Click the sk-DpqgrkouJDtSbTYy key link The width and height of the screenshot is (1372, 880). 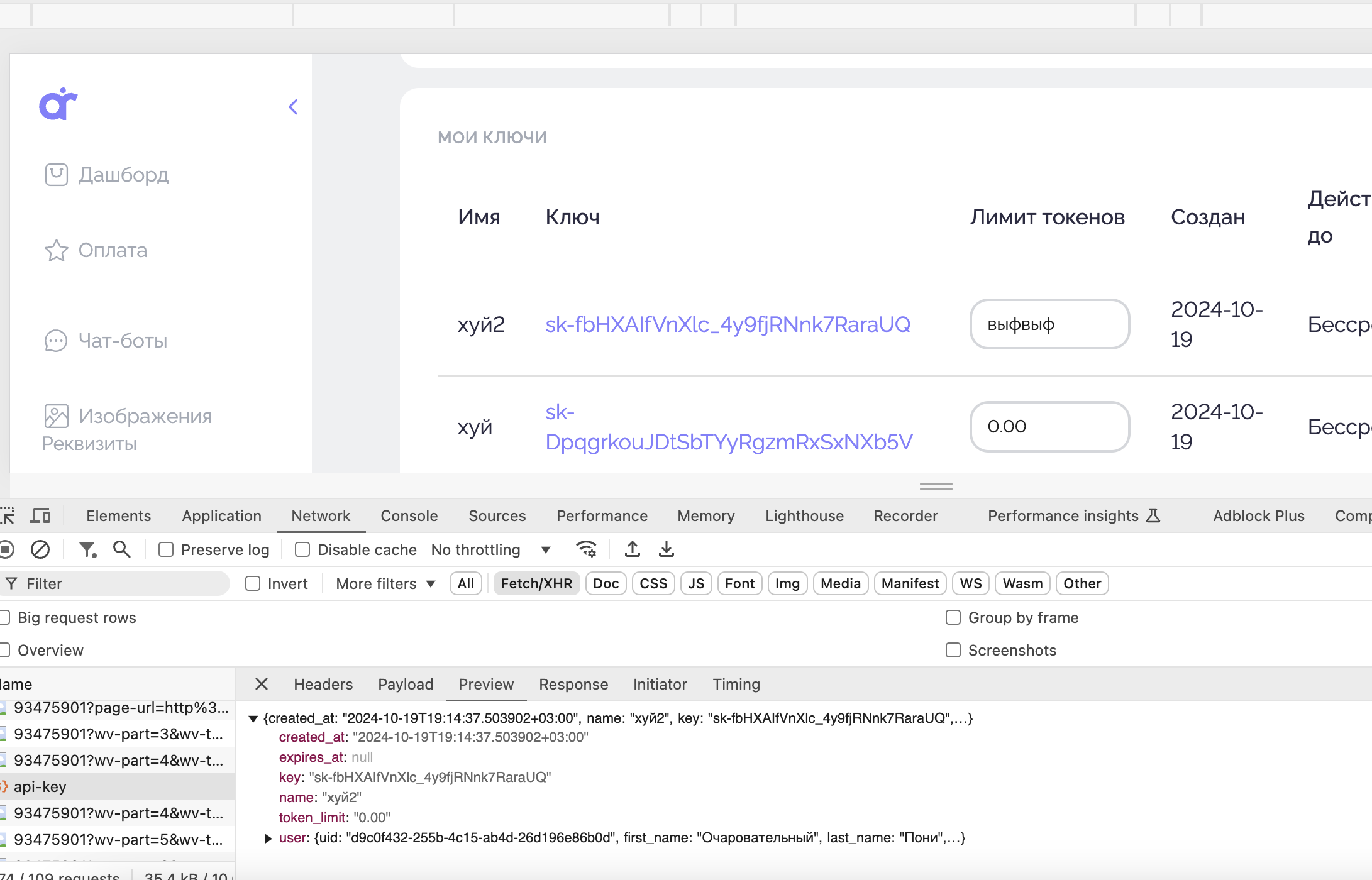(729, 427)
